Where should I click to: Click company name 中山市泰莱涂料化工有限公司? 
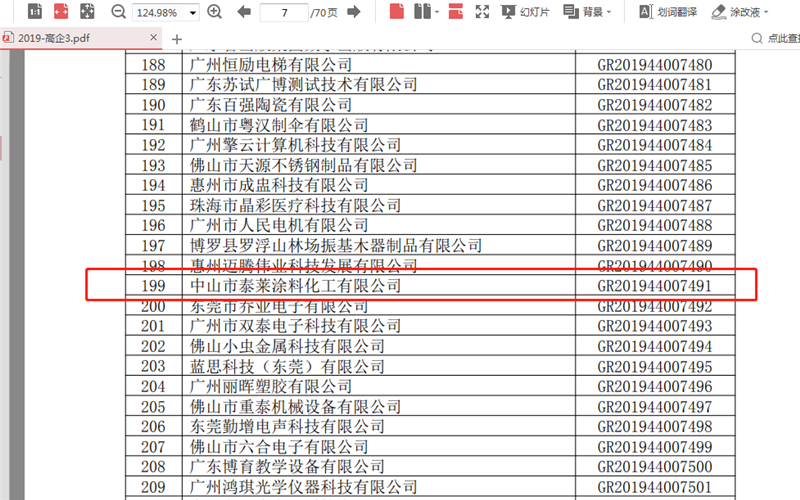point(295,286)
